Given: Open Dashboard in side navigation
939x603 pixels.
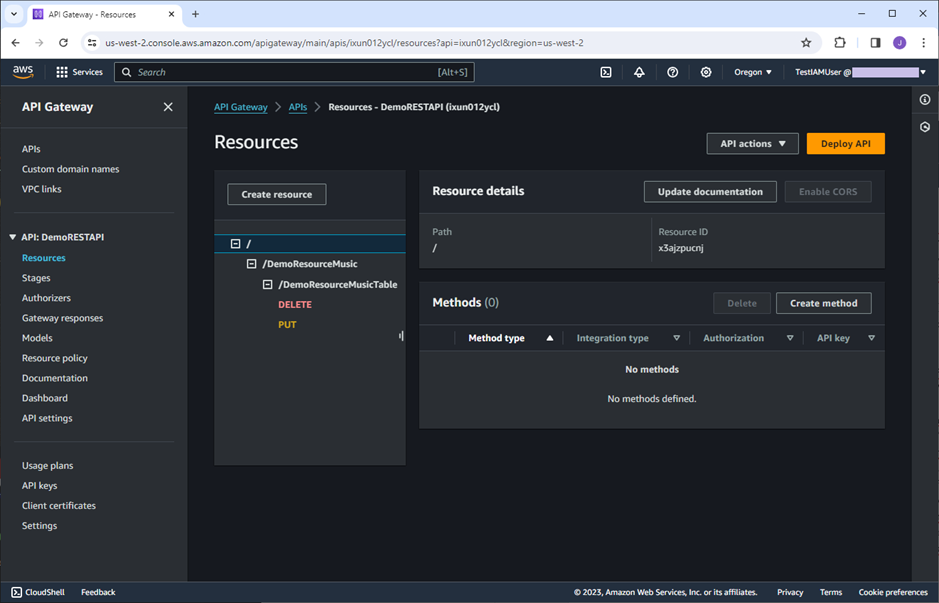Looking at the screenshot, I should 45,398.
